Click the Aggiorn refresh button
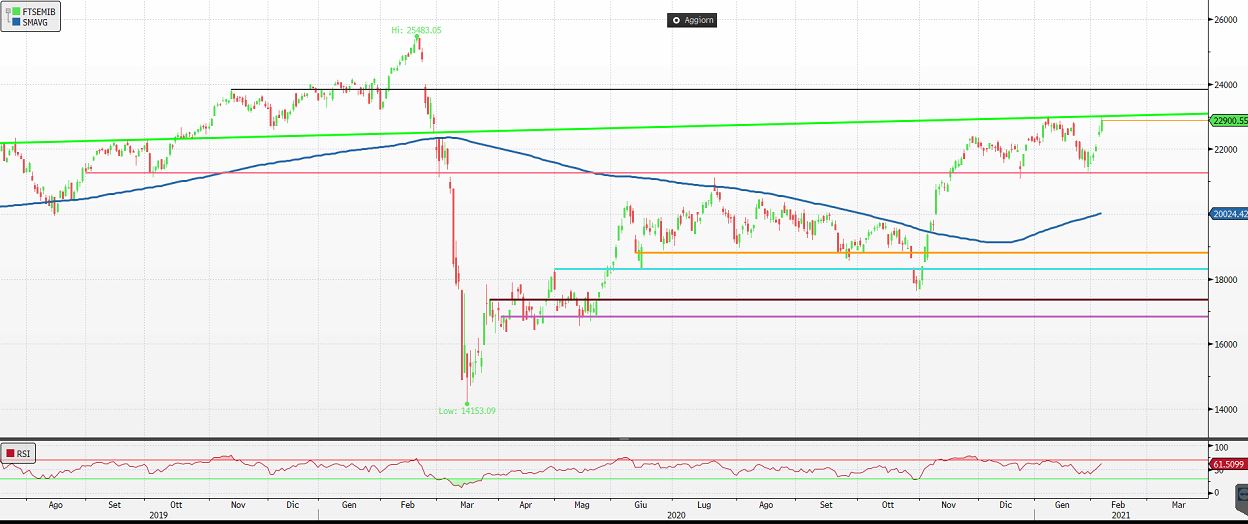The image size is (1248, 524). click(x=692, y=20)
